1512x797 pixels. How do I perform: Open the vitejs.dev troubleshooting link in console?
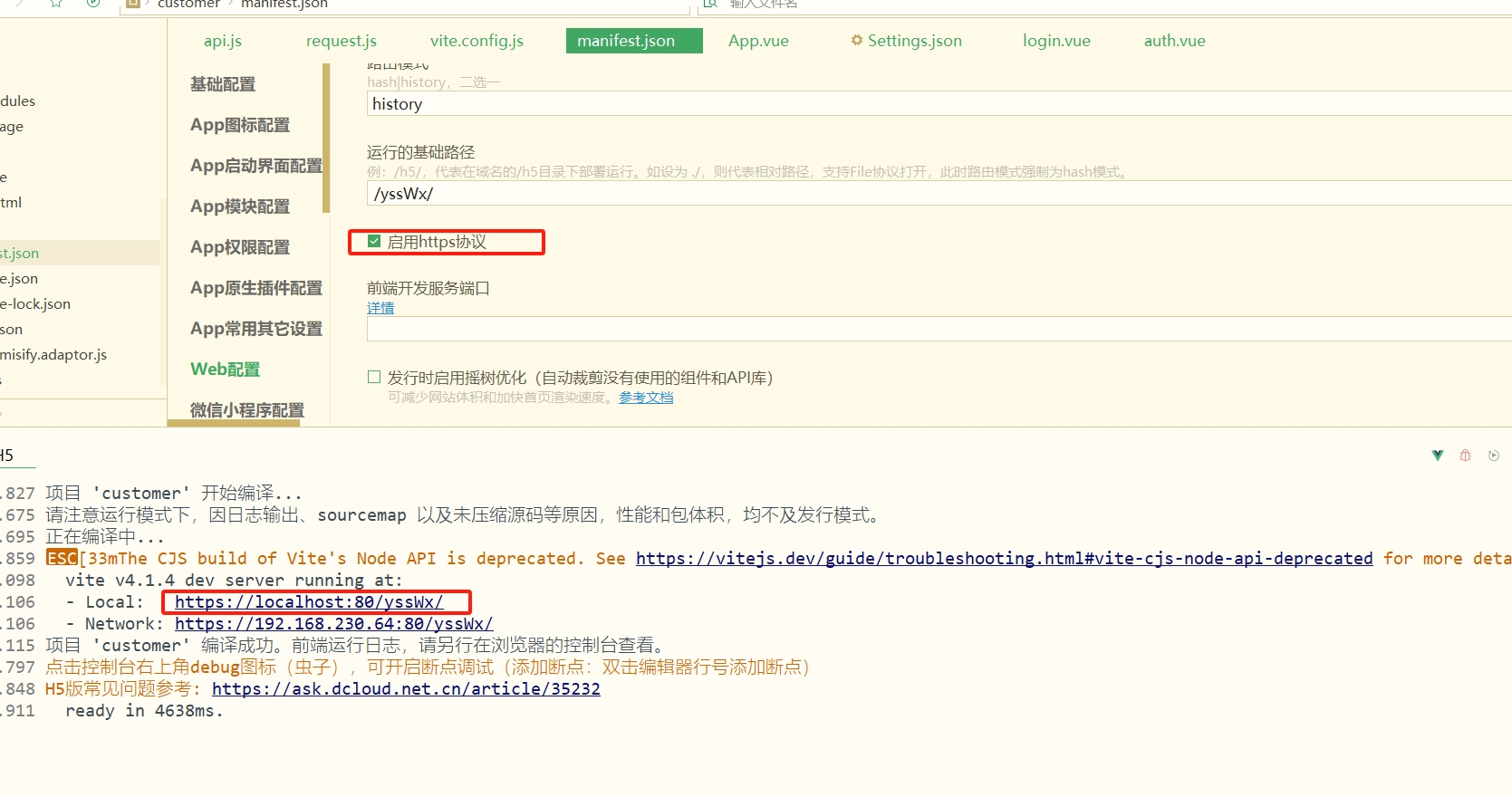tap(1004, 559)
